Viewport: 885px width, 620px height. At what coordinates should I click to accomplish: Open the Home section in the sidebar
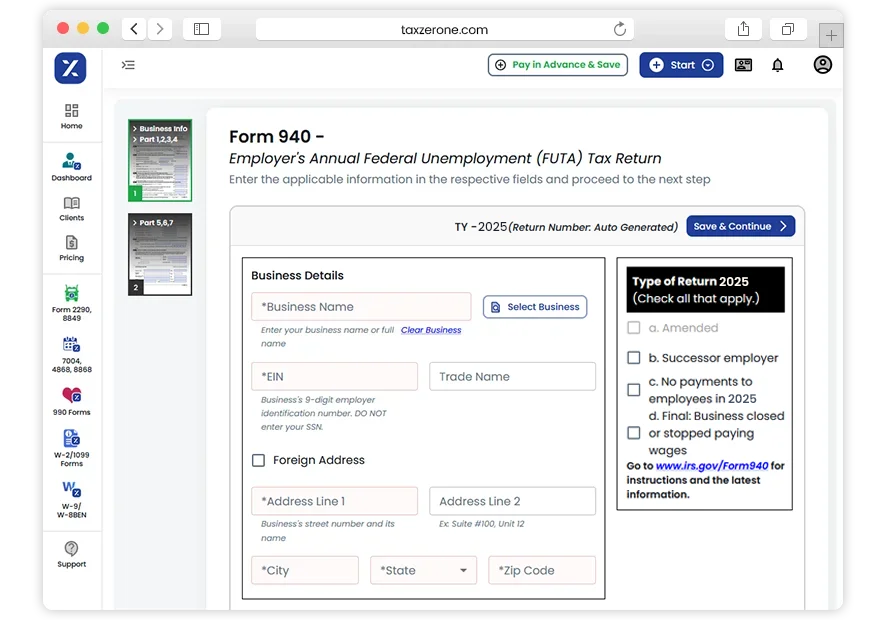coord(70,115)
